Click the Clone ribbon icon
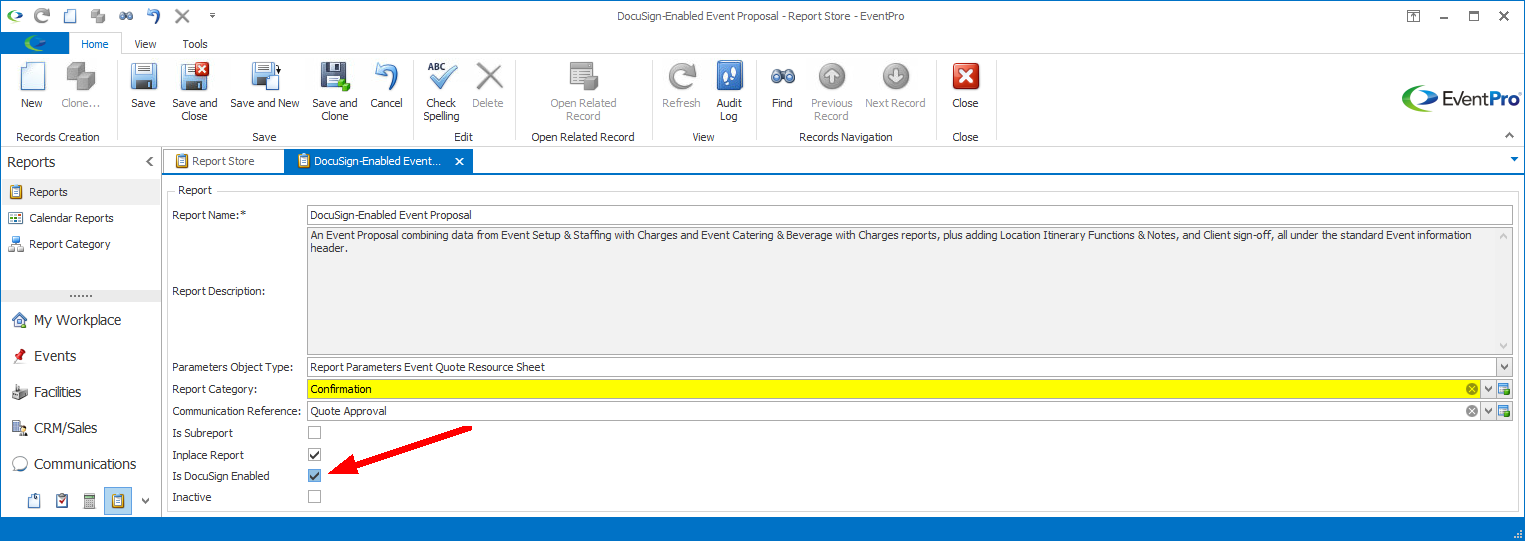The width and height of the screenshot is (1525, 541). pos(80,86)
